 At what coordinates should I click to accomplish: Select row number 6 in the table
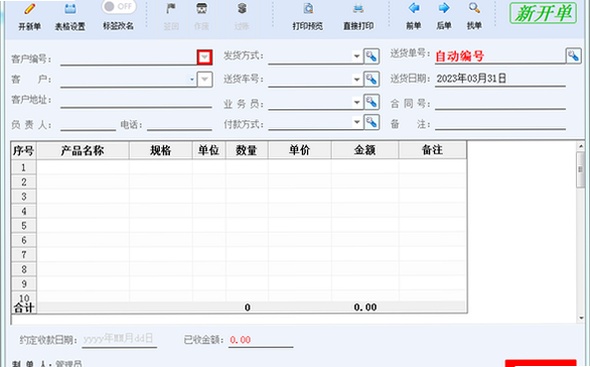tap(24, 240)
